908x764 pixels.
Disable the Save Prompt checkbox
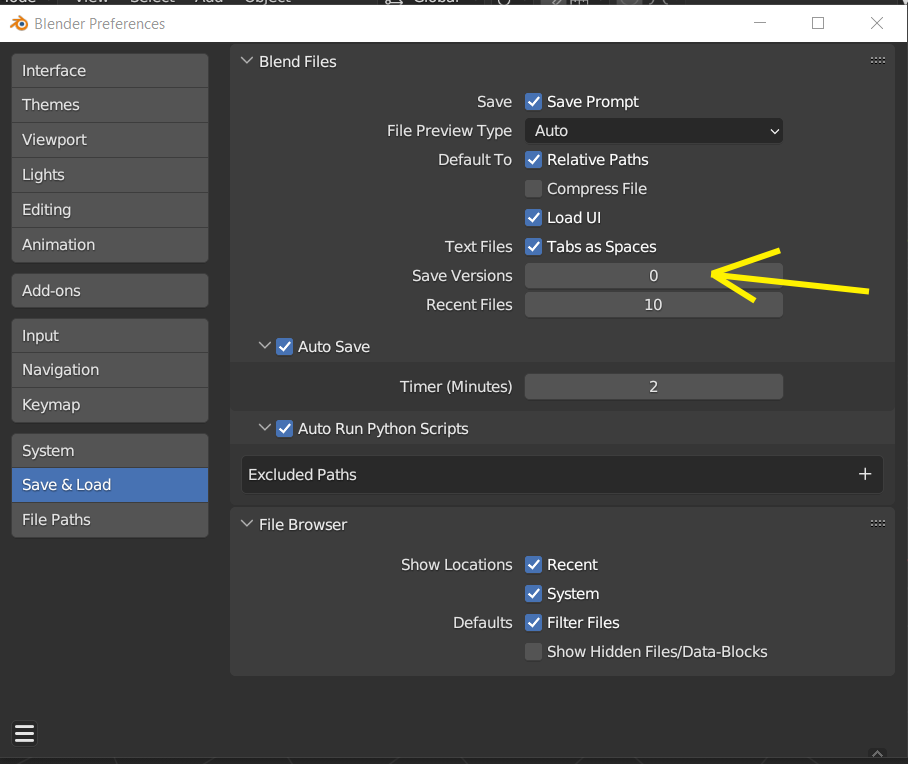pyautogui.click(x=534, y=102)
